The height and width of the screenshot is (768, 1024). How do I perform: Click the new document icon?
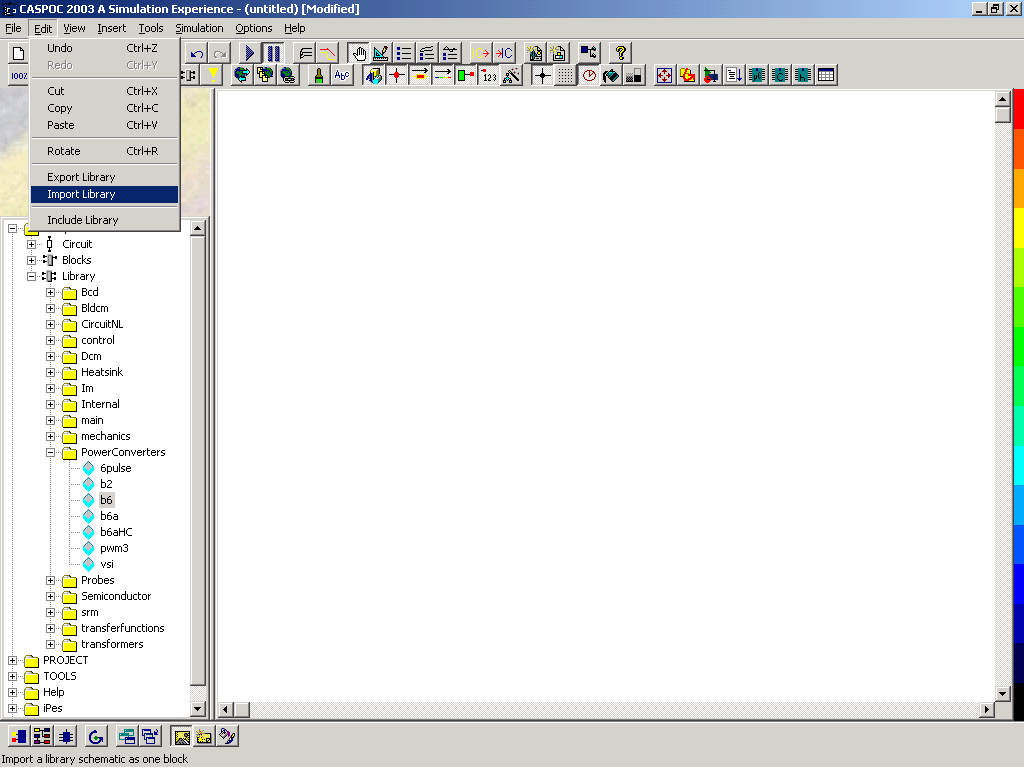pos(18,54)
